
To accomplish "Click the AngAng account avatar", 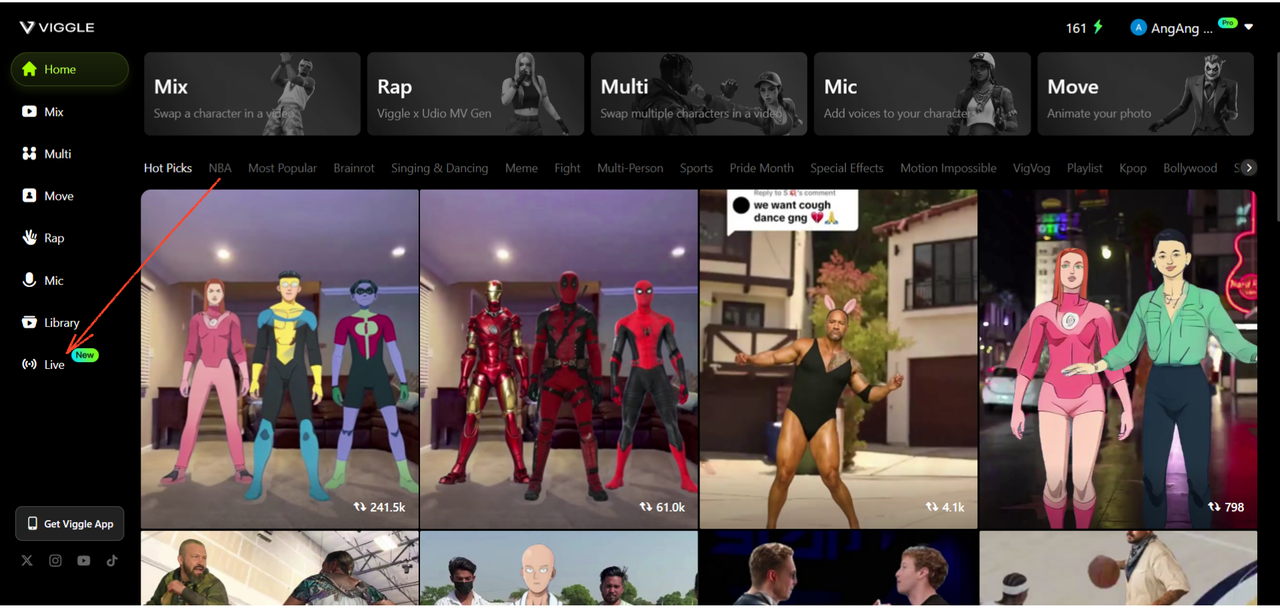I will pyautogui.click(x=1138, y=28).
